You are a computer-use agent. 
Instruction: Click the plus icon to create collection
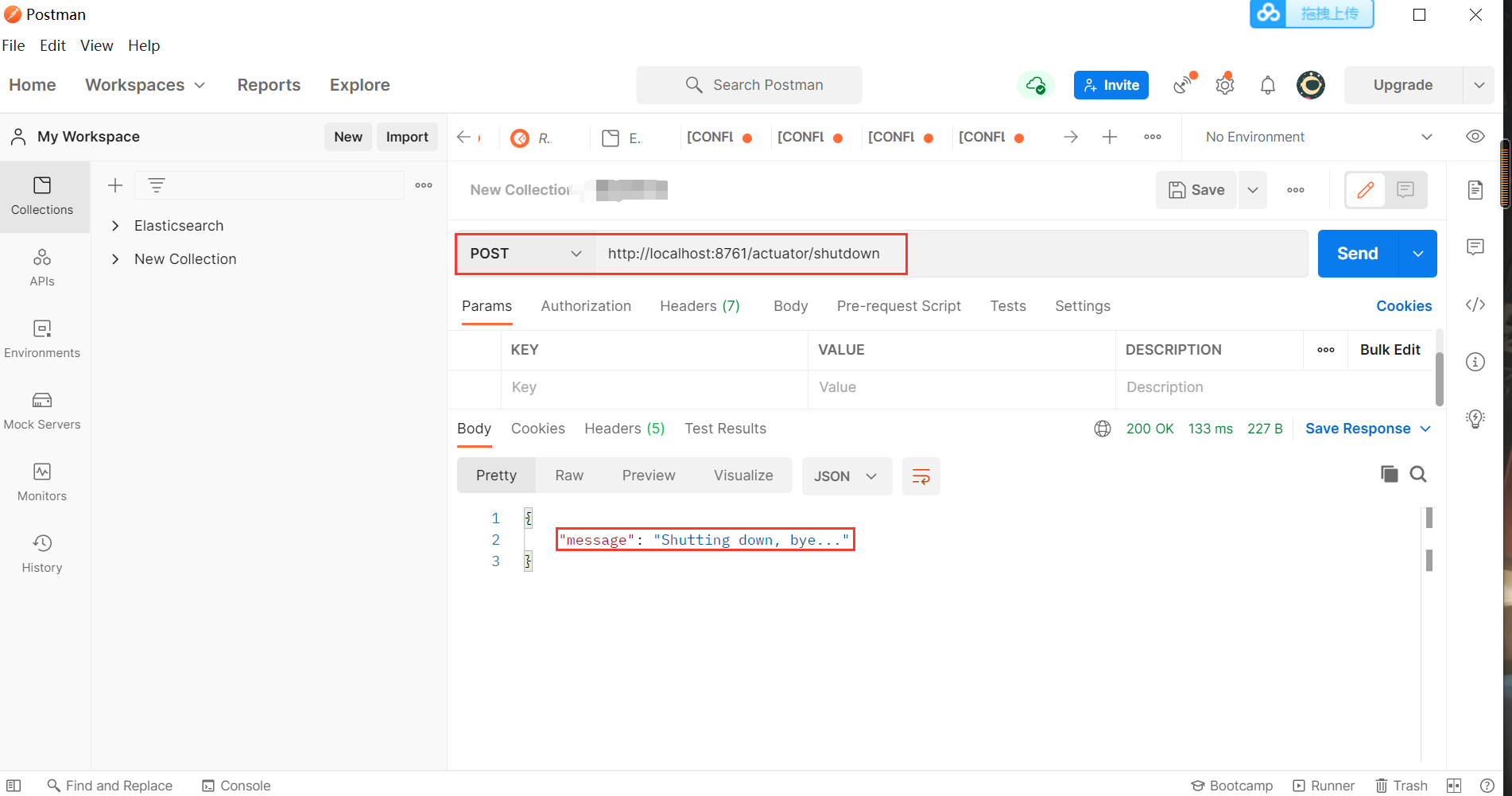pyautogui.click(x=115, y=185)
